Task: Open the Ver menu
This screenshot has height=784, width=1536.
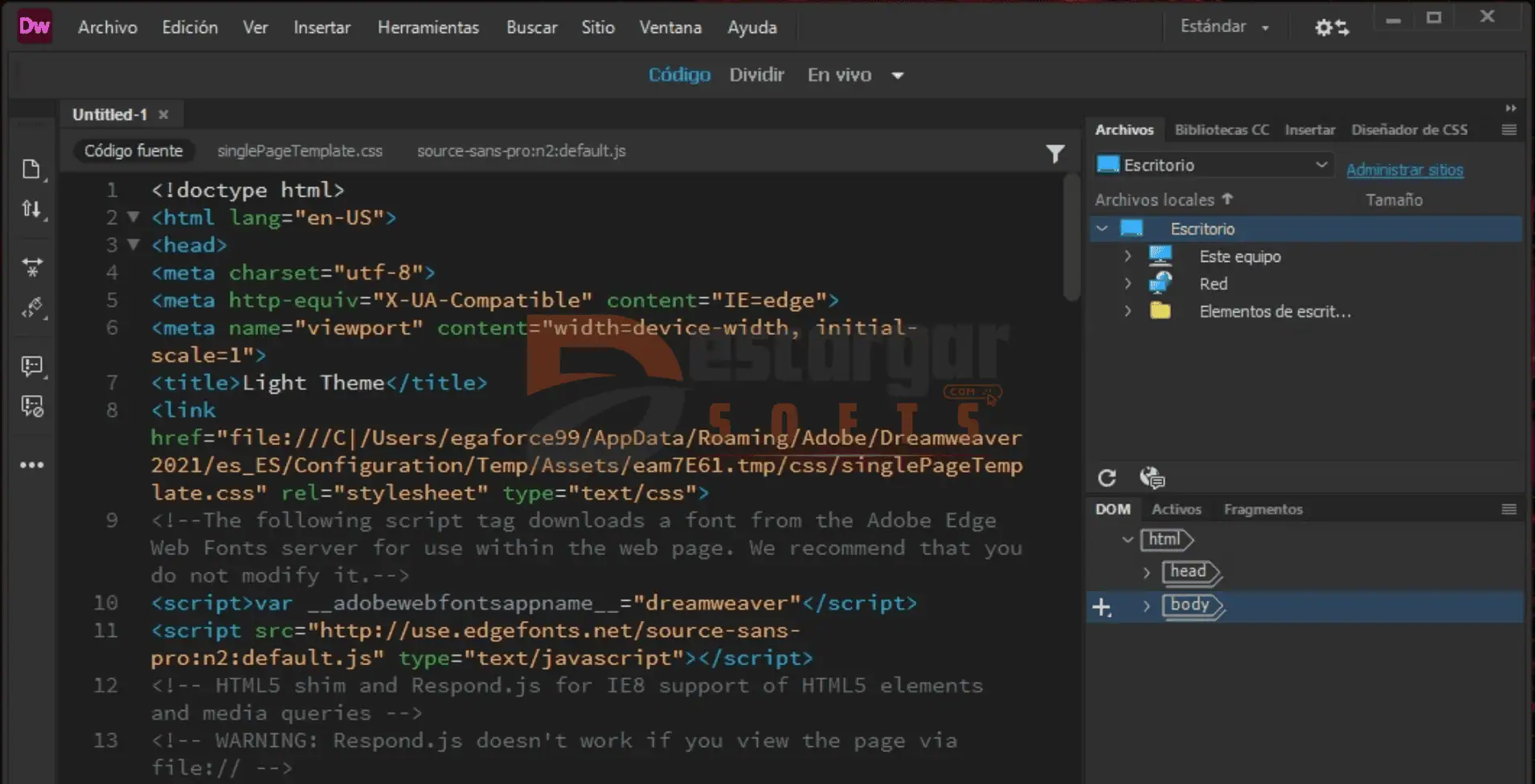Action: pyautogui.click(x=256, y=27)
